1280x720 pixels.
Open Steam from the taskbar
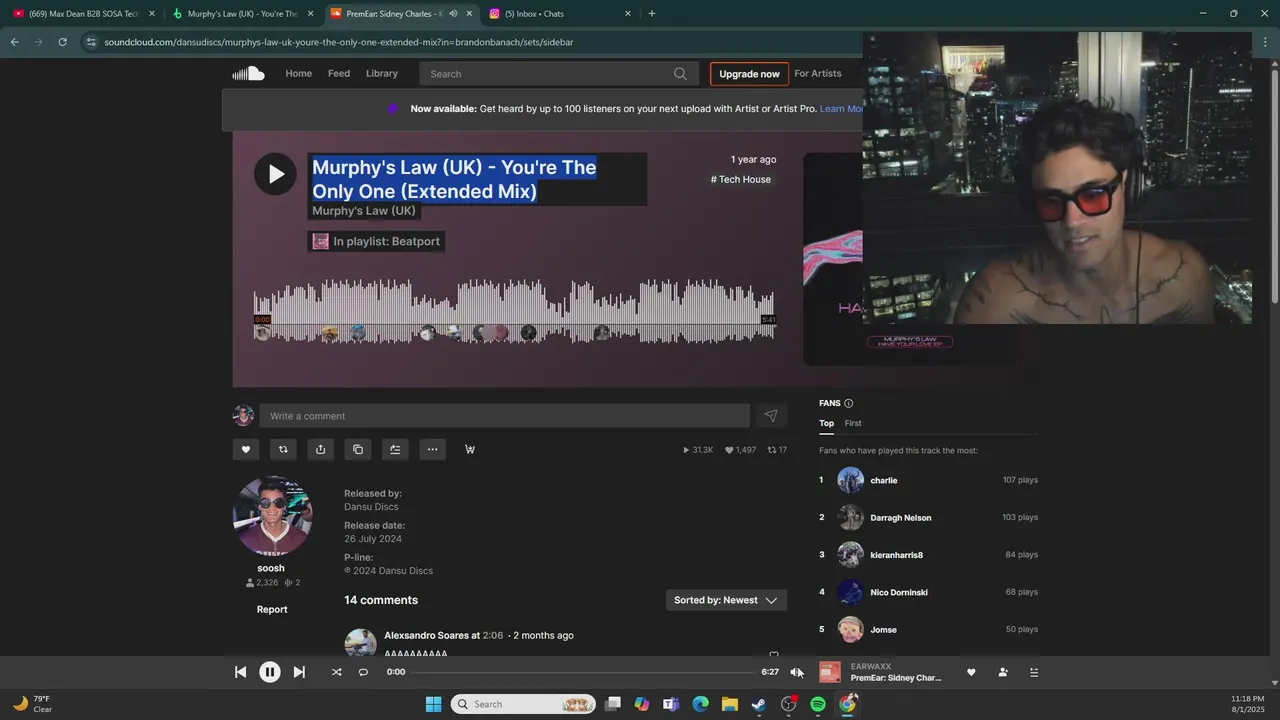pos(759,704)
